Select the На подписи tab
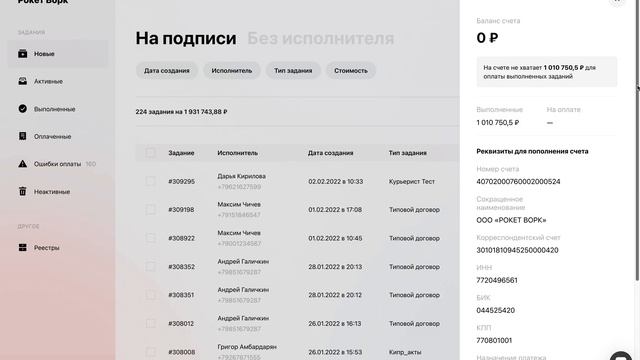Viewport: 640px width, 360px height. point(186,38)
